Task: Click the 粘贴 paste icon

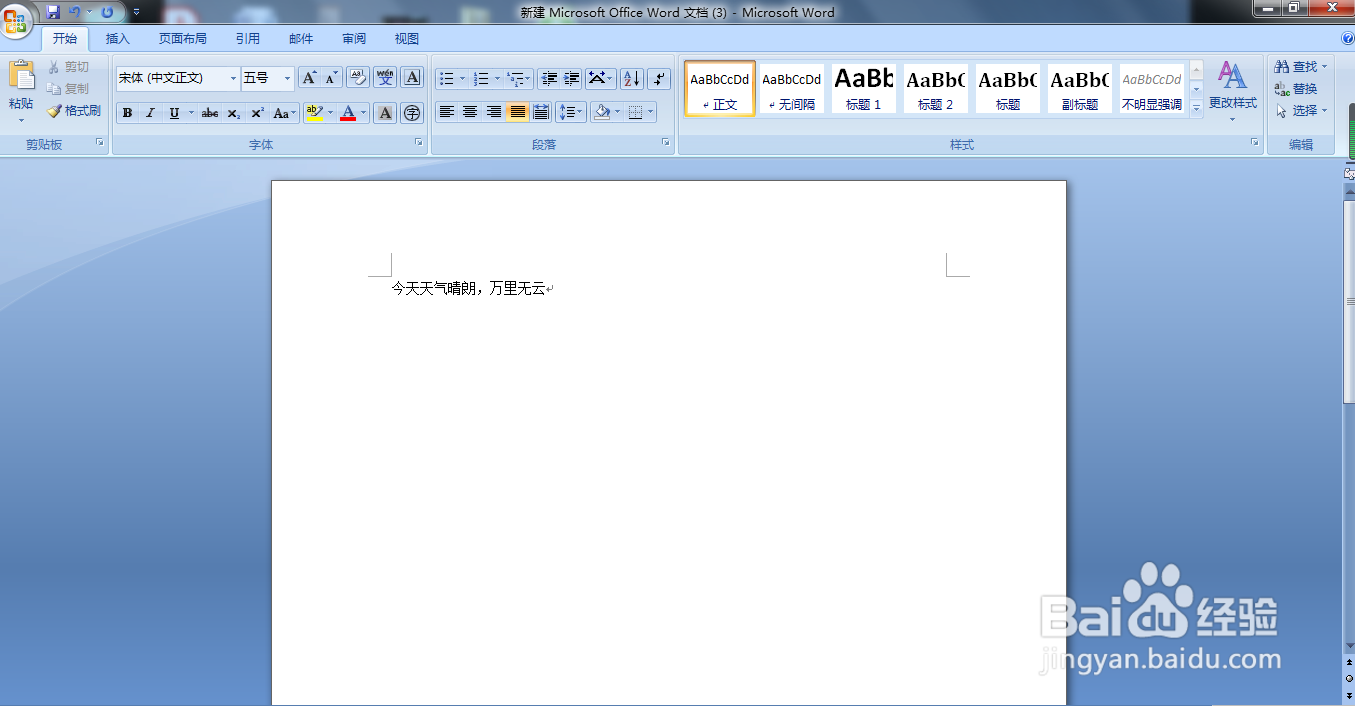Action: tap(21, 76)
